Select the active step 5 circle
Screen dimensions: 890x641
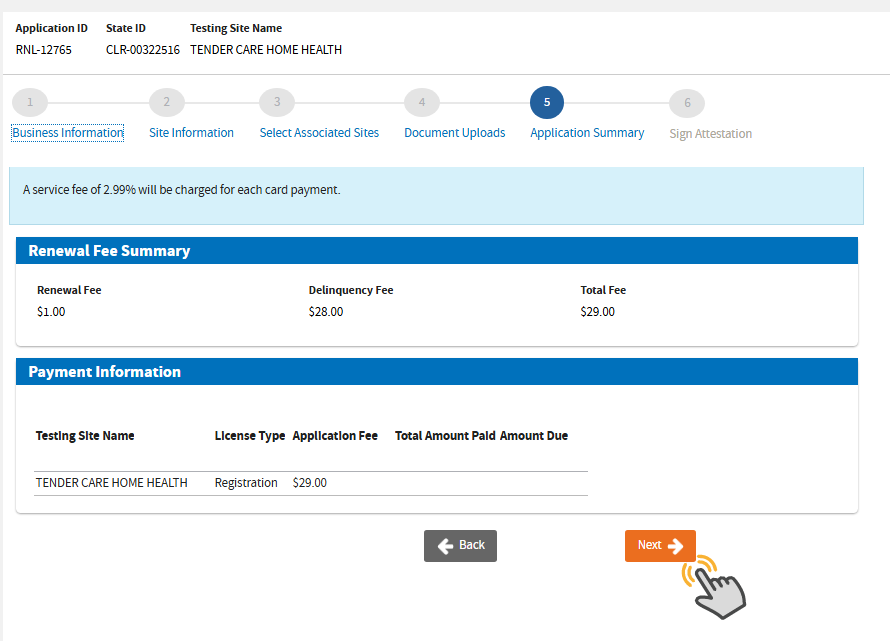tap(547, 102)
